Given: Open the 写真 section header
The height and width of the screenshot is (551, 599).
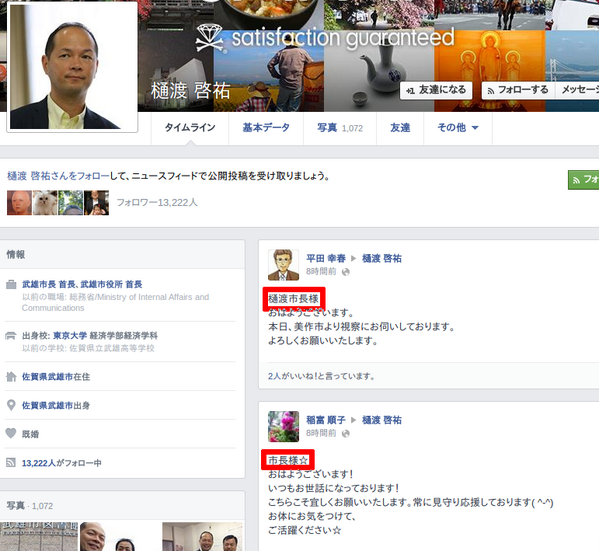Looking at the screenshot, I should coord(15,506).
